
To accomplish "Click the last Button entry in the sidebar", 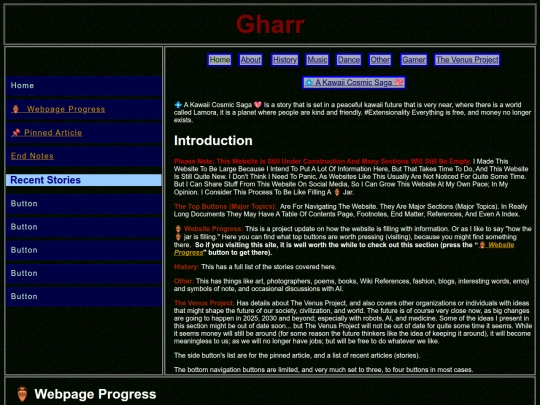I will click(84, 297).
